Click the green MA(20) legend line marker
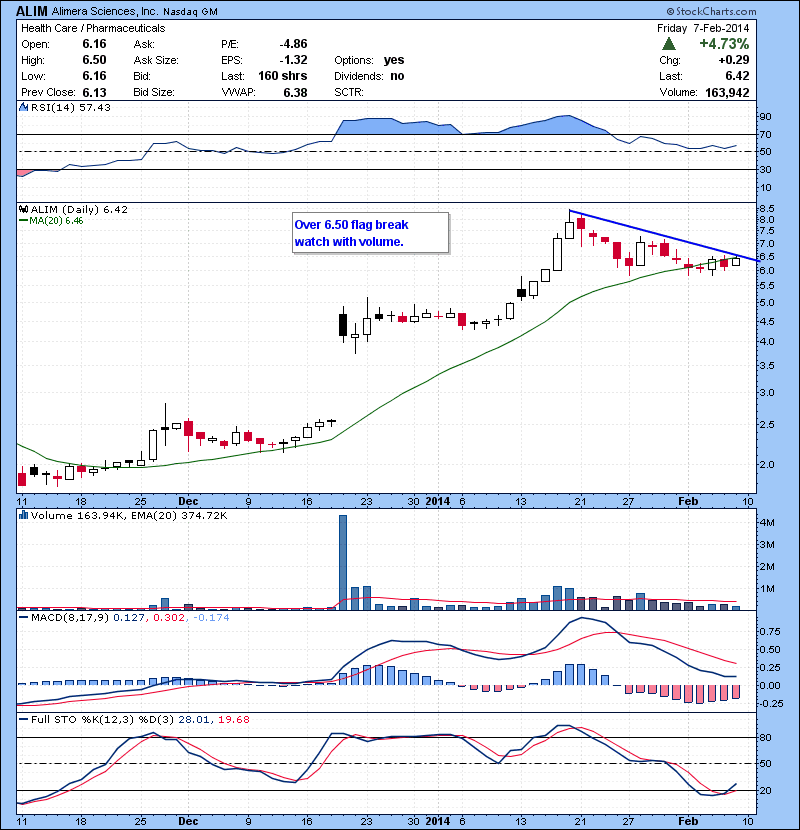Screen dimensions: 800x830 point(23,220)
